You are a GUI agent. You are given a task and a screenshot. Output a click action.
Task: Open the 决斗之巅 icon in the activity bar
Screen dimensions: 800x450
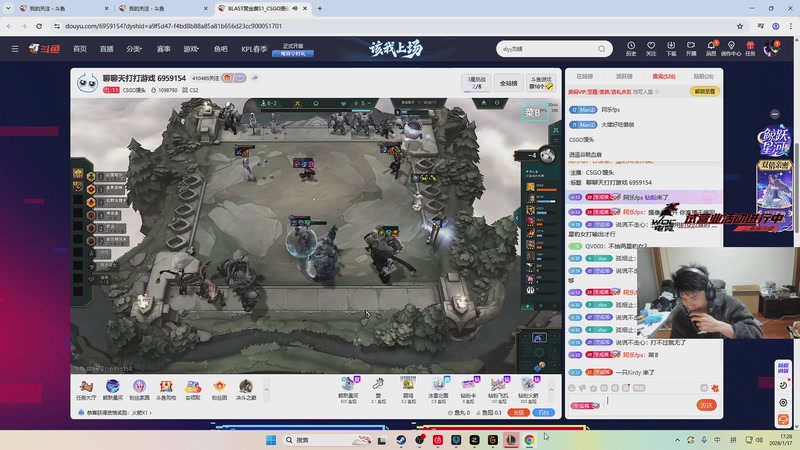pos(246,390)
